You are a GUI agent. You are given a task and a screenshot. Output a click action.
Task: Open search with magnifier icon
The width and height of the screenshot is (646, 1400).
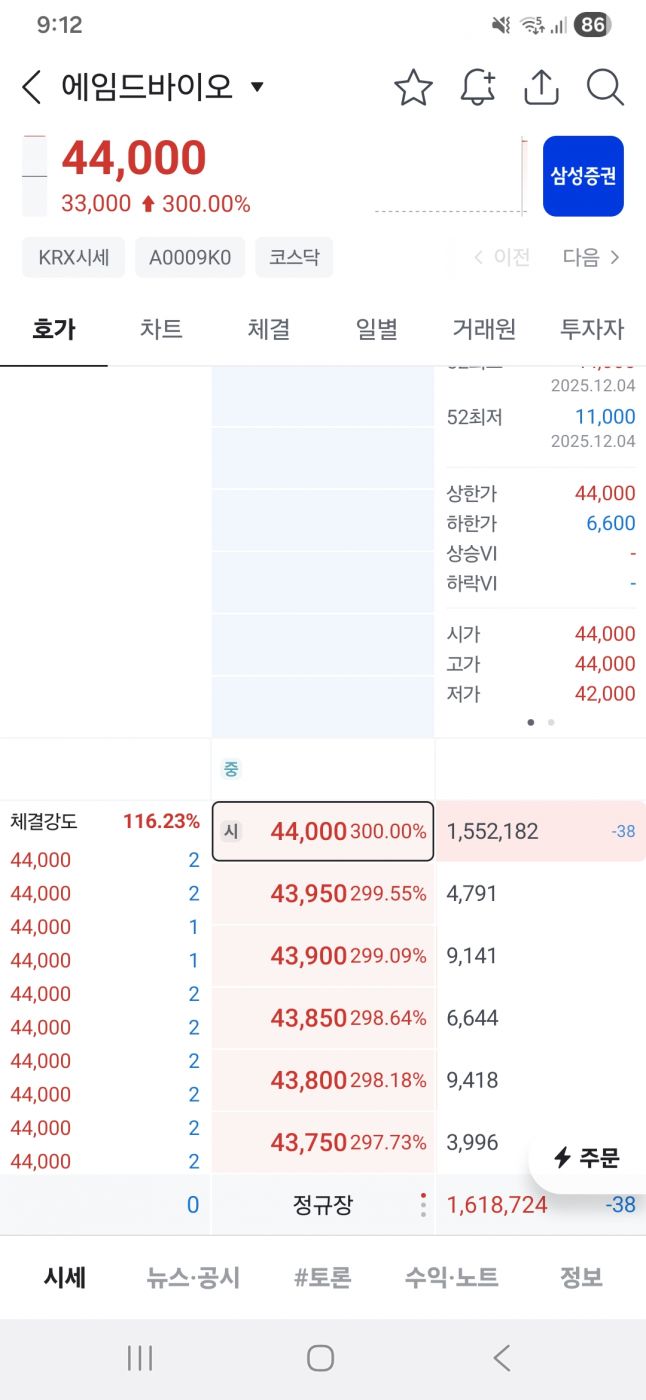605,88
